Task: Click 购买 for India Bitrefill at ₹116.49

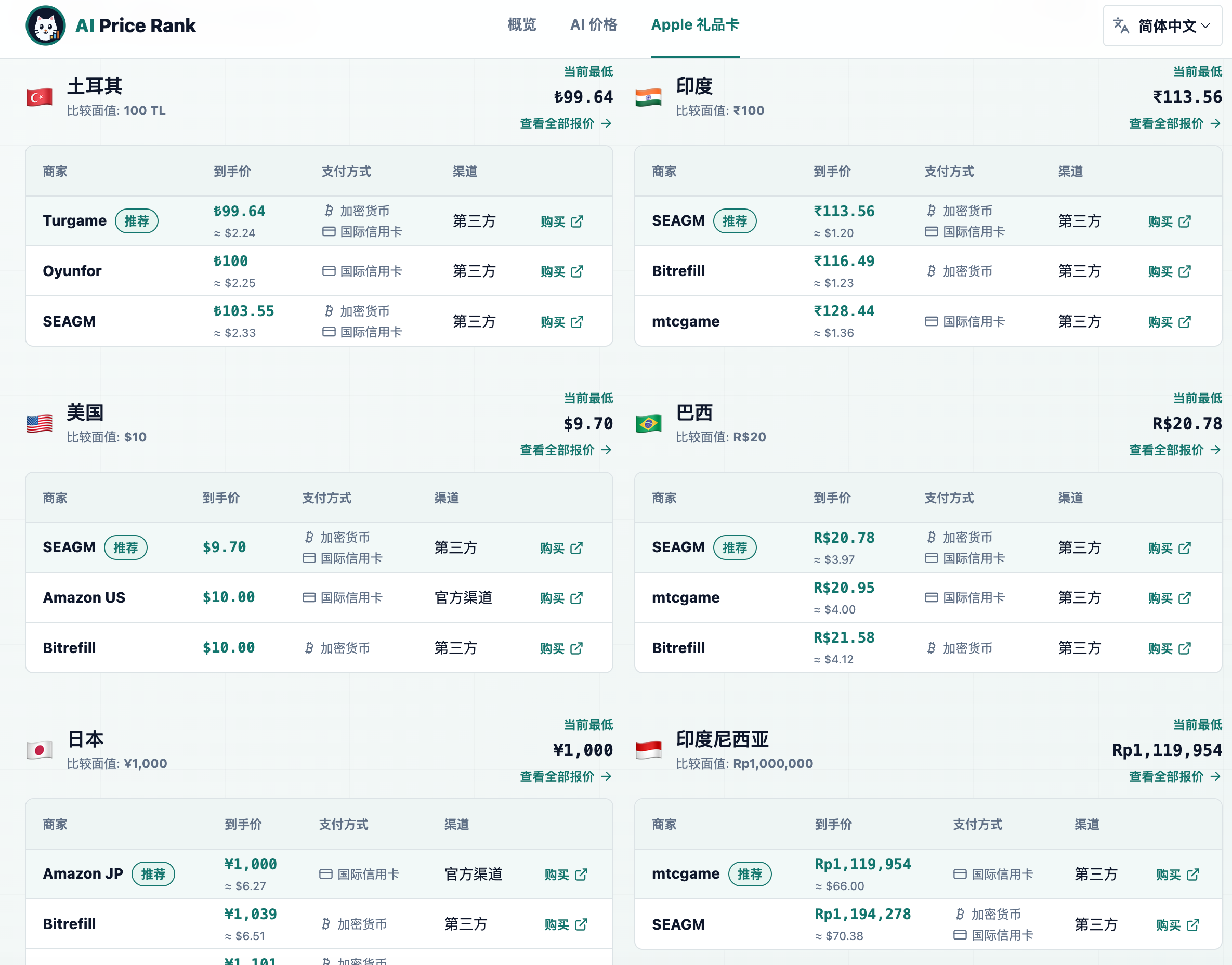Action: click(x=1170, y=272)
